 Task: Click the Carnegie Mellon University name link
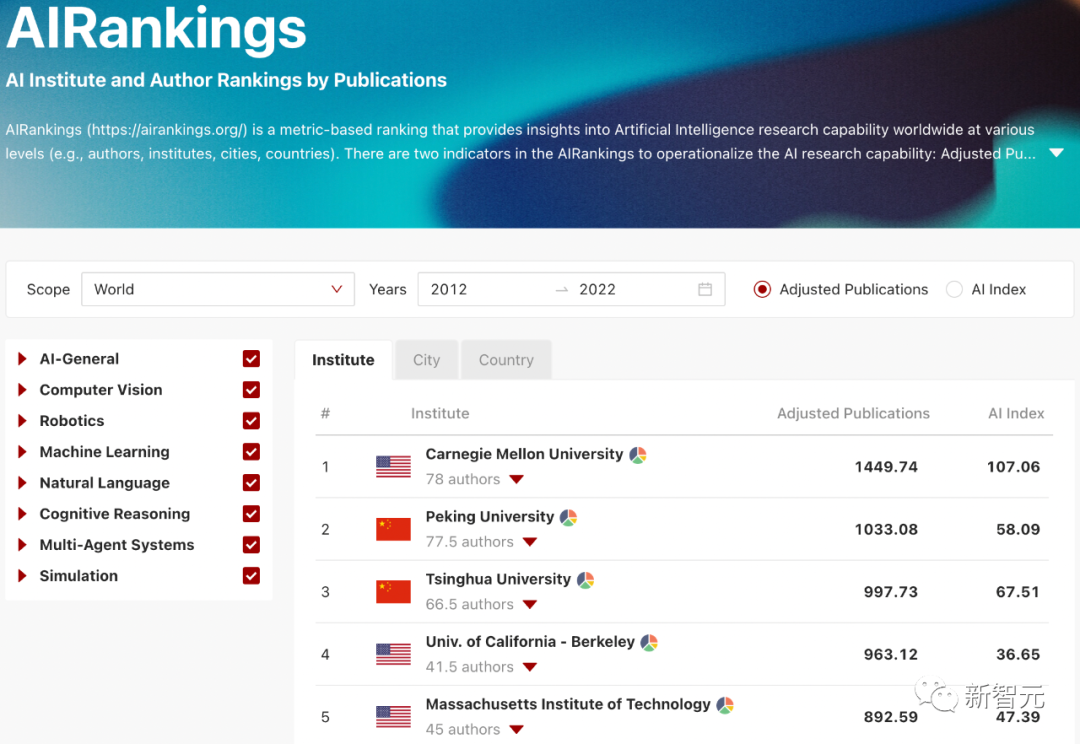pyautogui.click(x=524, y=454)
